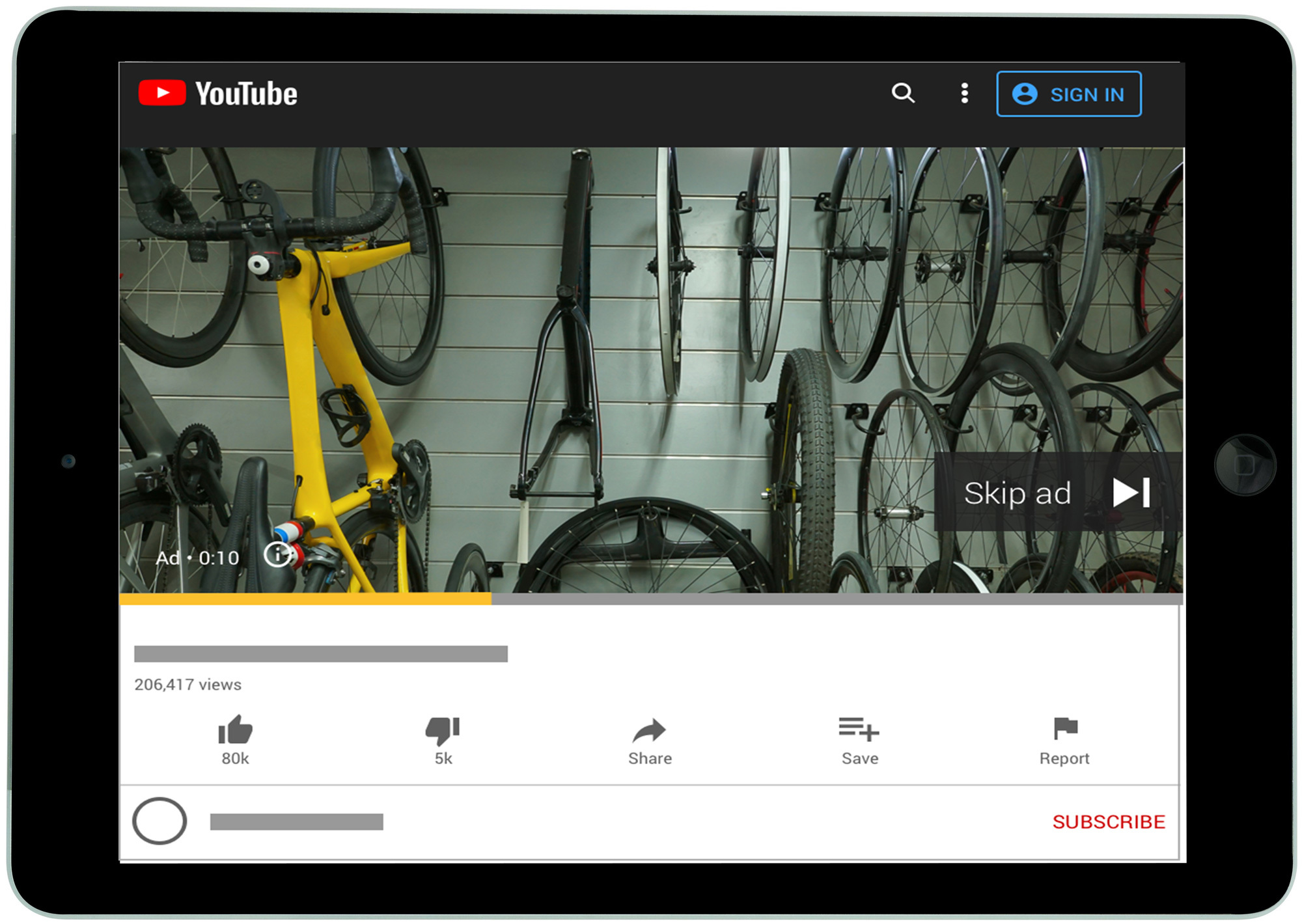
Task: Open the ad info circle icon
Action: click(x=278, y=554)
